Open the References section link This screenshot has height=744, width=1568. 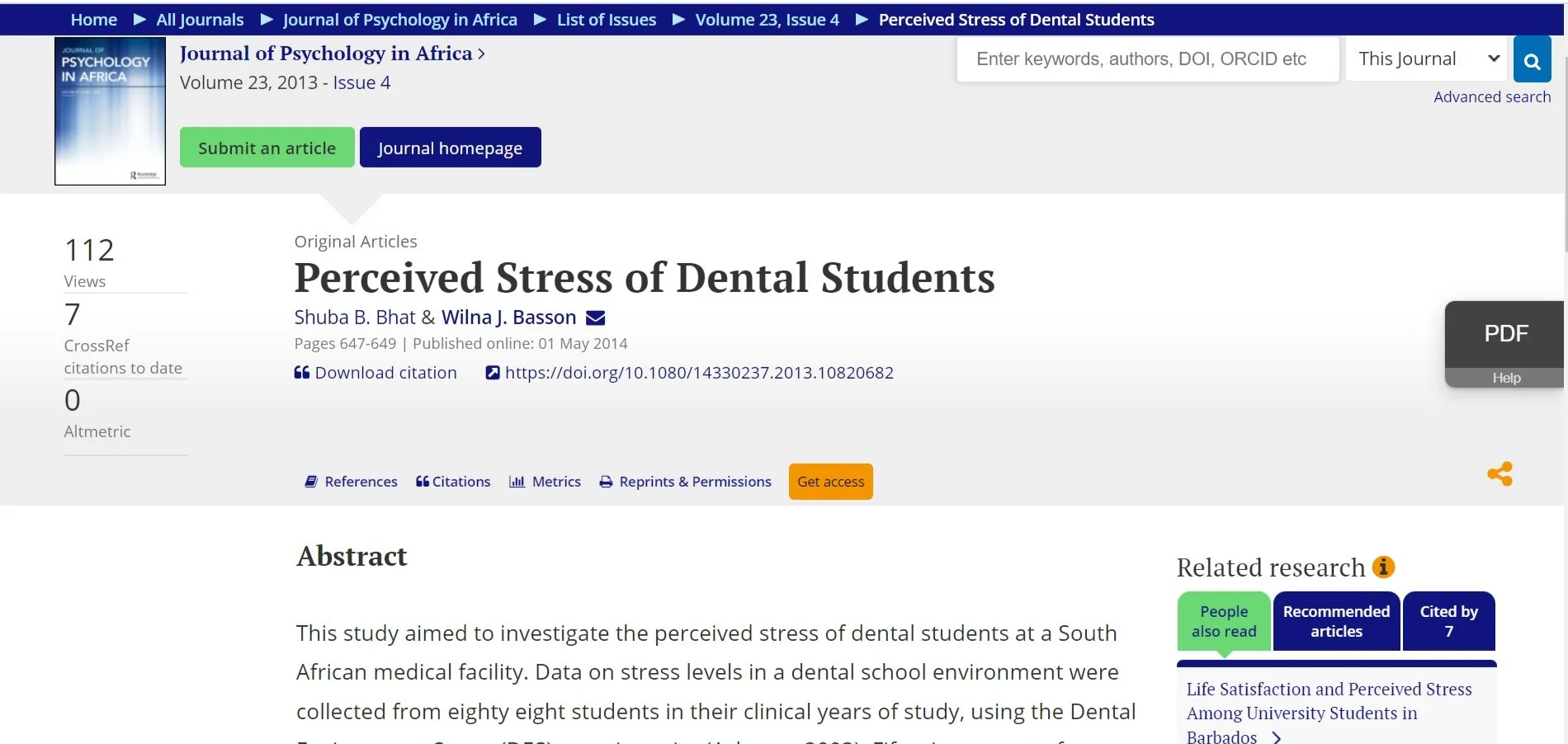(351, 482)
